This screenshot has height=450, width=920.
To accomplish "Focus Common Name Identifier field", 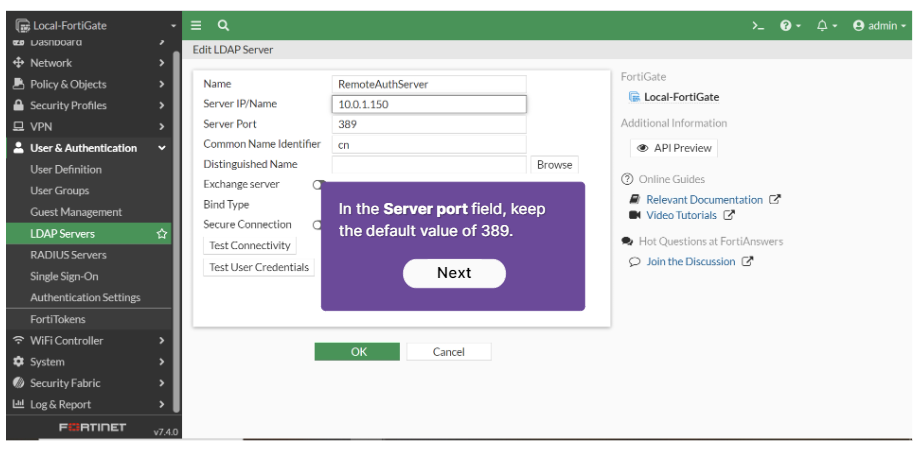I will click(429, 144).
